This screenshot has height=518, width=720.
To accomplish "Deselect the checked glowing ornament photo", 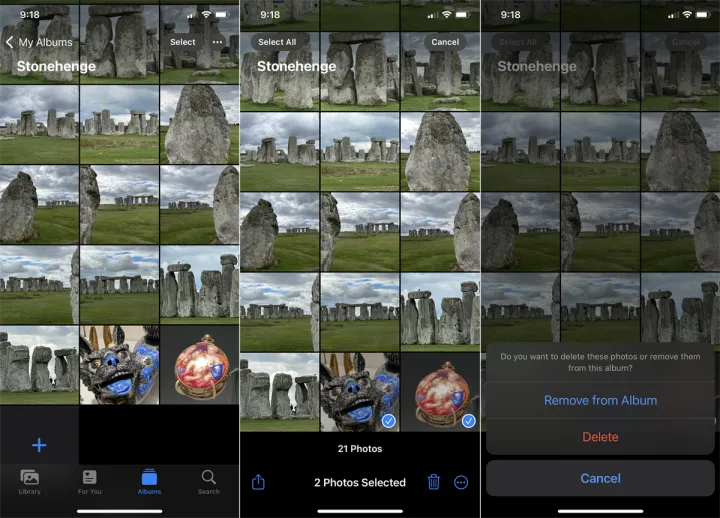I will coord(440,390).
